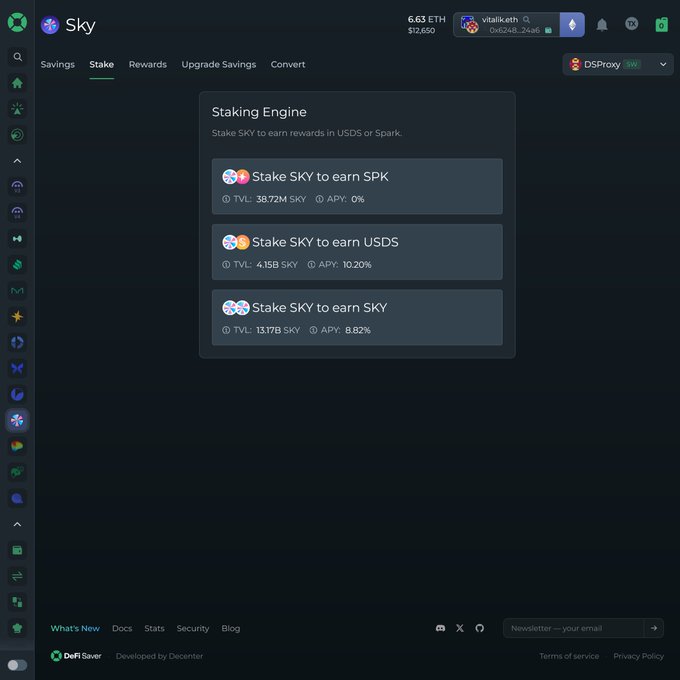Open the Security footer link
This screenshot has height=680, width=680.
click(x=193, y=628)
